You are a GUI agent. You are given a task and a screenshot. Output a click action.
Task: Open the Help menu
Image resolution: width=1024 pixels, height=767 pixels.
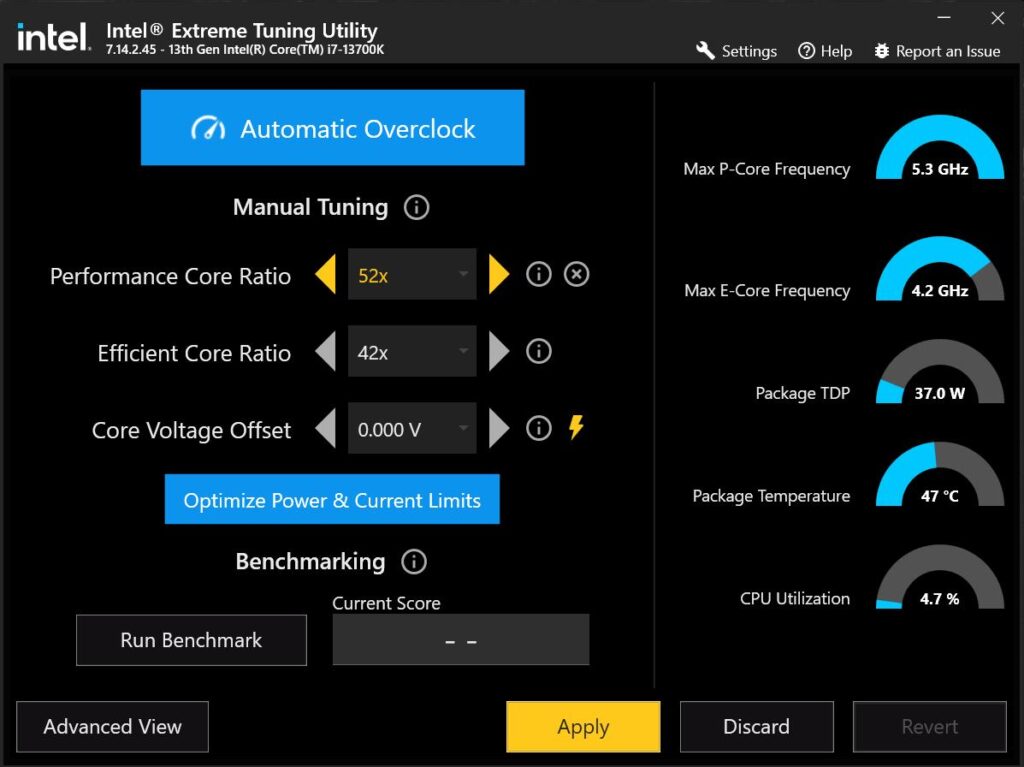click(825, 51)
